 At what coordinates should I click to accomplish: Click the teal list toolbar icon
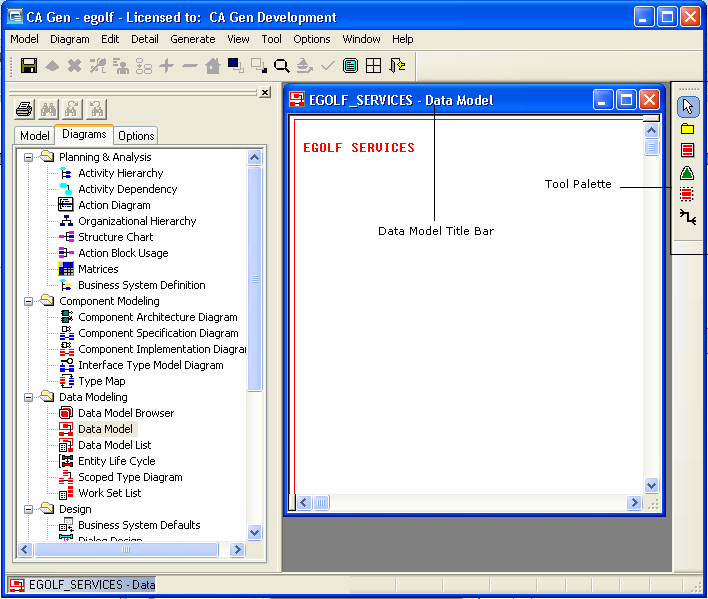[x=350, y=66]
